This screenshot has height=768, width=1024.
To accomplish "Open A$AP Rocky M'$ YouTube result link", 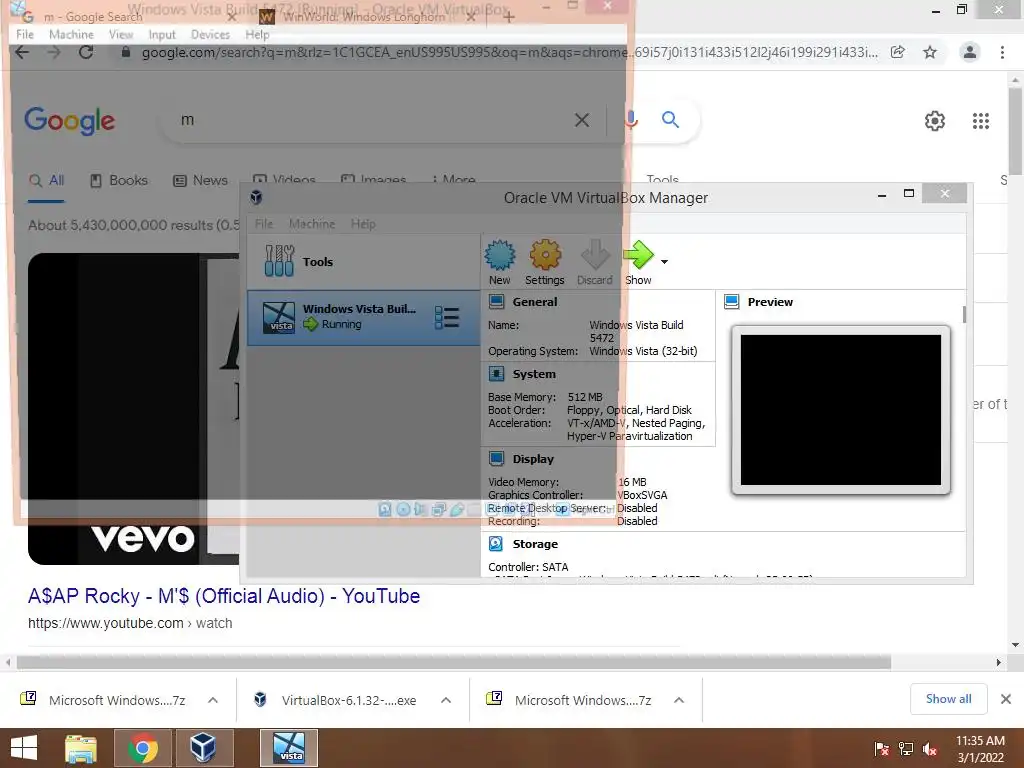I will pyautogui.click(x=224, y=596).
